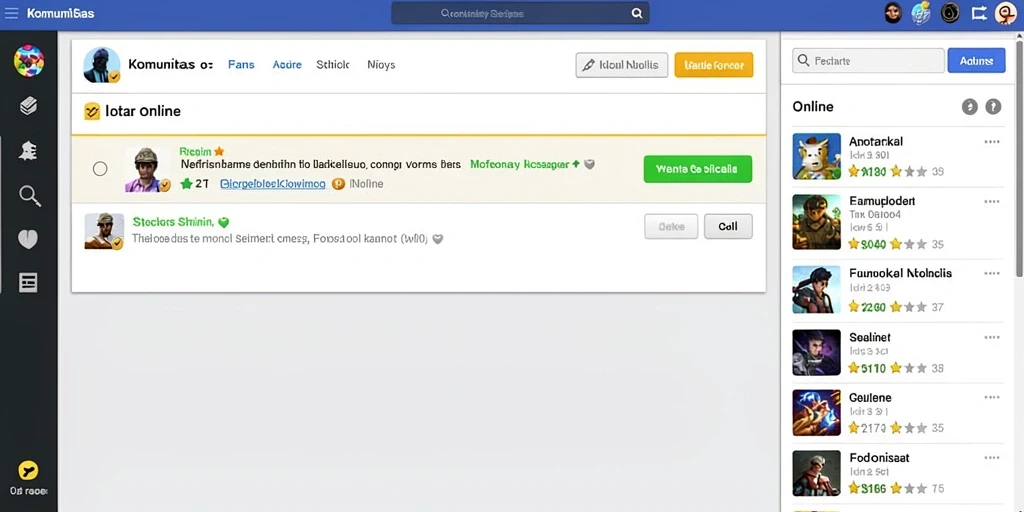
Task: Switch to the Sthick tab
Action: tap(332, 65)
